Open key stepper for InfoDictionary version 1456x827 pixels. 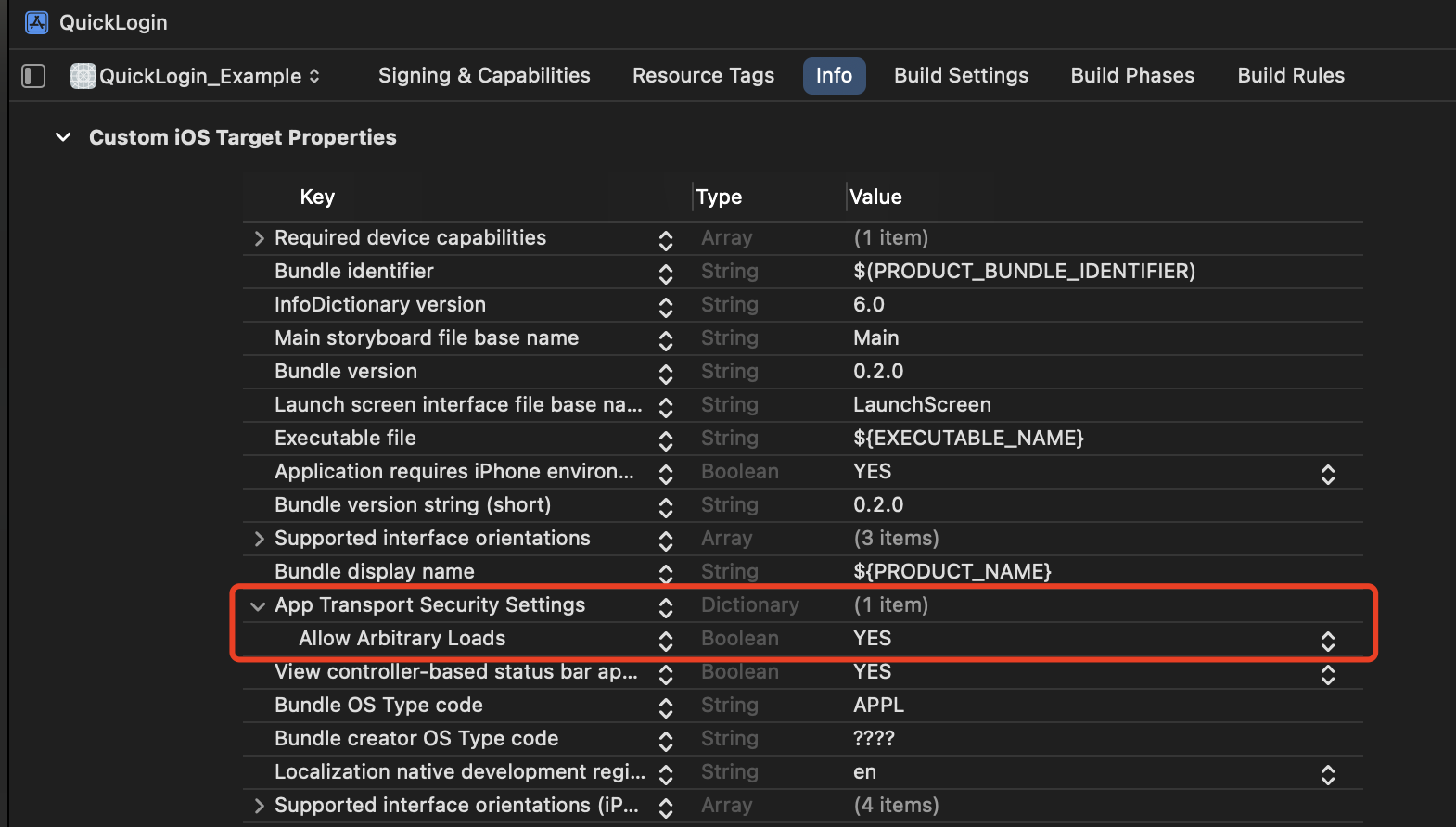[666, 307]
